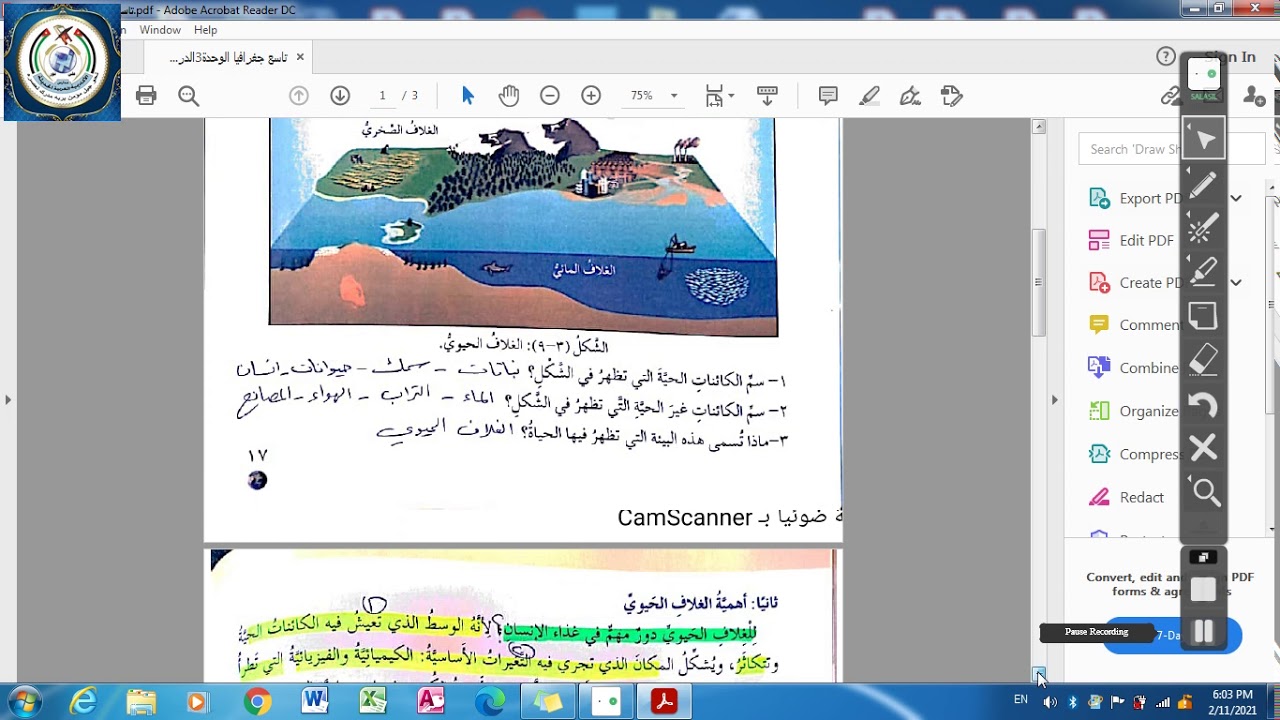The image size is (1280, 720).
Task: Select the cursor tool in recorder toolbar
Action: tap(1204, 140)
